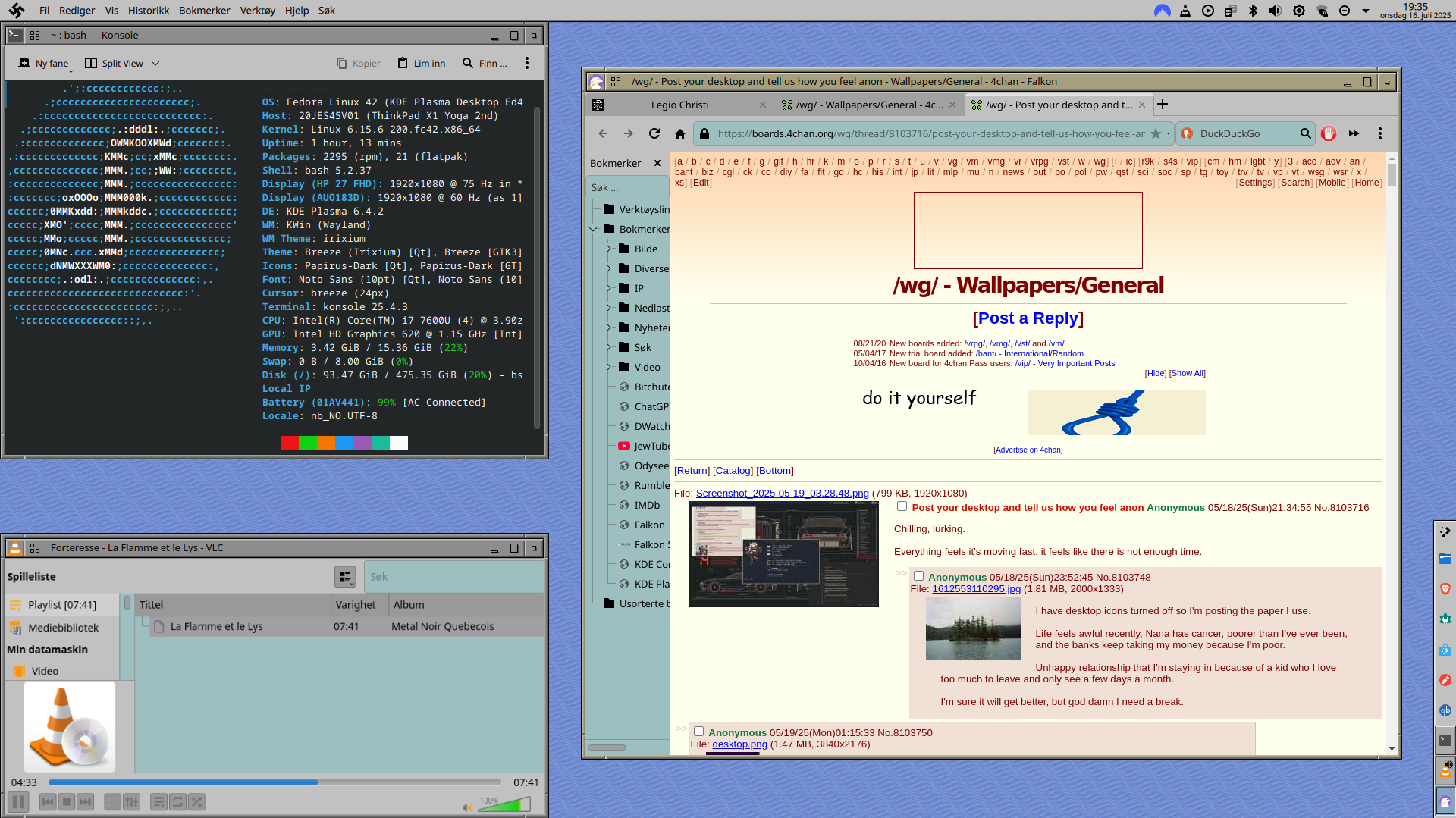
Task: Tick the checkbox for post No.8103750
Action: [x=698, y=731]
